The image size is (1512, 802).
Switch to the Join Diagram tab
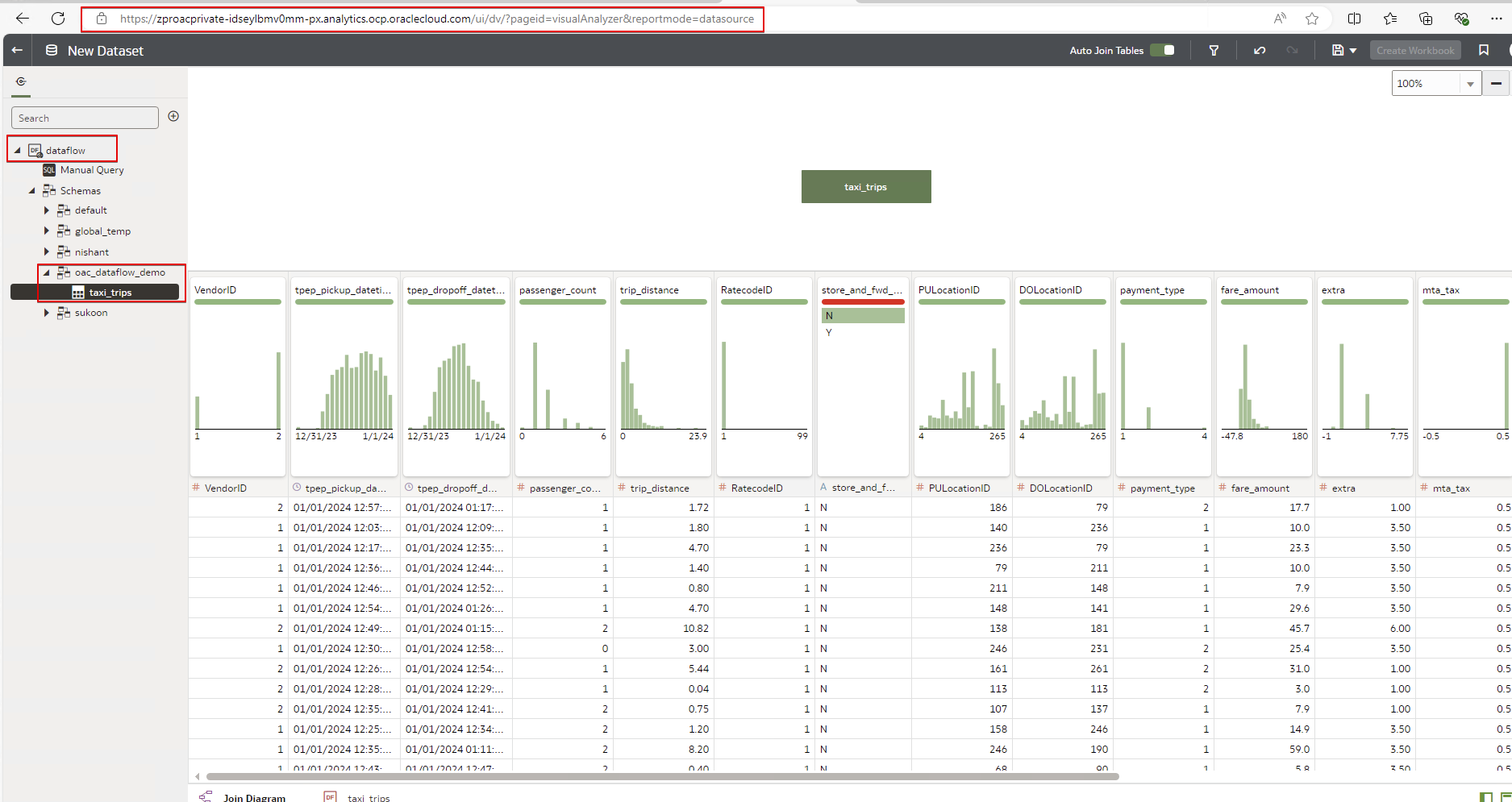(x=253, y=797)
